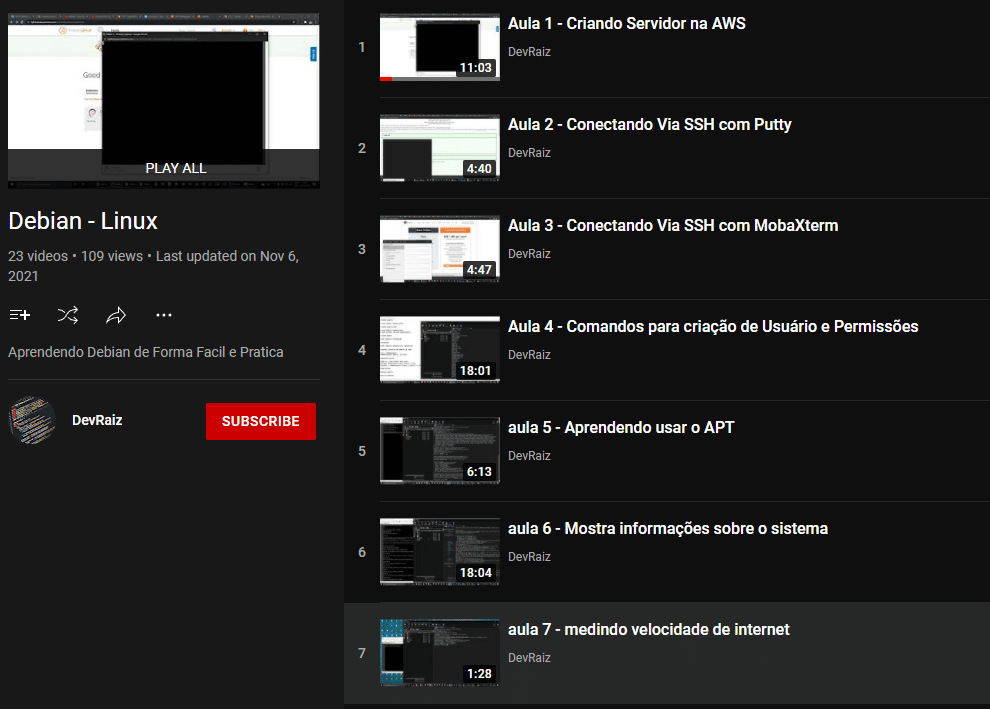Open the Aula 4 video thumbnail
The image size is (990, 709).
(x=439, y=350)
